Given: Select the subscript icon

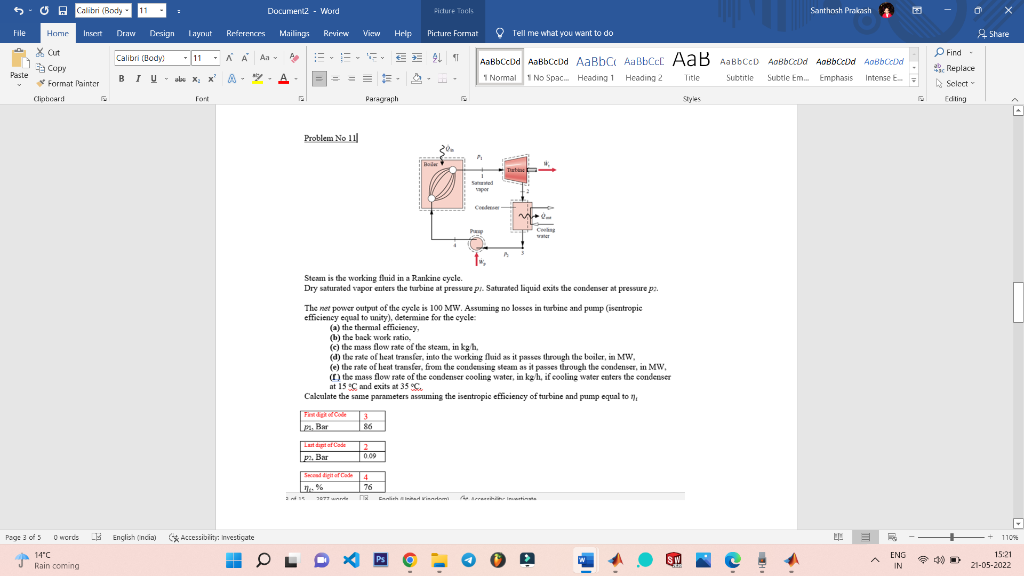Looking at the screenshot, I should (196, 78).
